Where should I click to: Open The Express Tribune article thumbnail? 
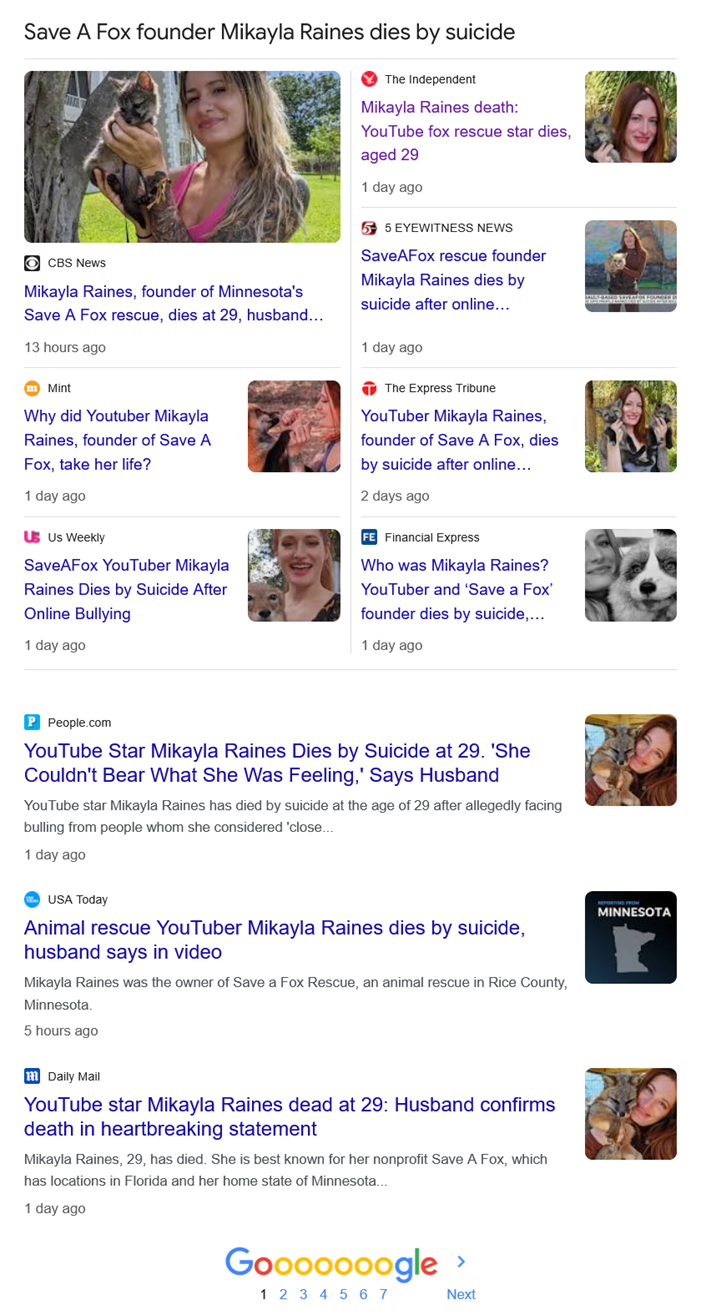pyautogui.click(x=631, y=426)
